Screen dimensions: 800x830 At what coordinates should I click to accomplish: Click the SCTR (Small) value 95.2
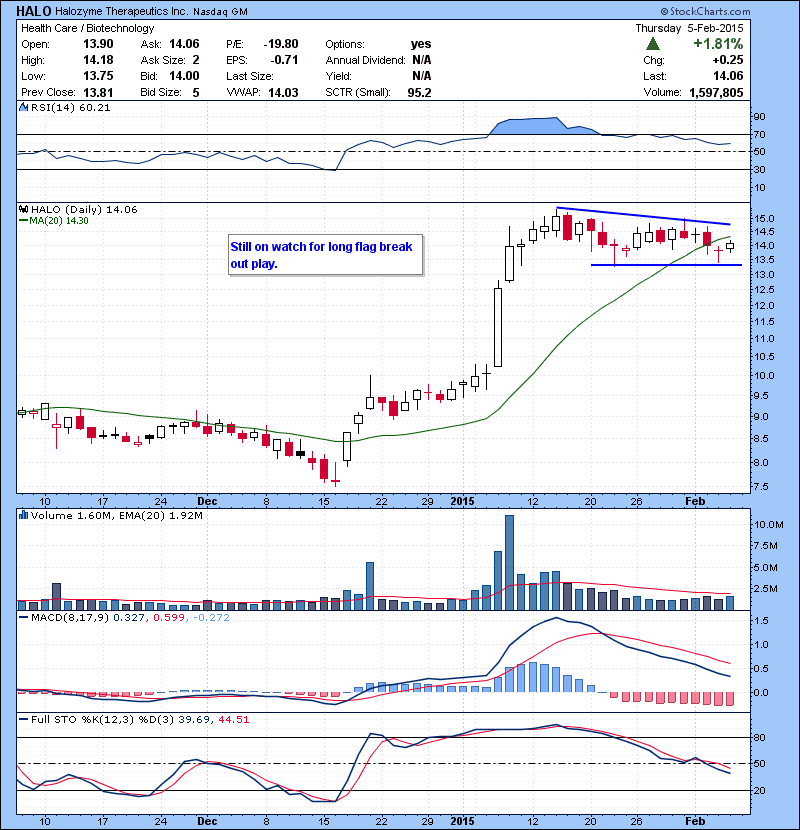coord(419,92)
